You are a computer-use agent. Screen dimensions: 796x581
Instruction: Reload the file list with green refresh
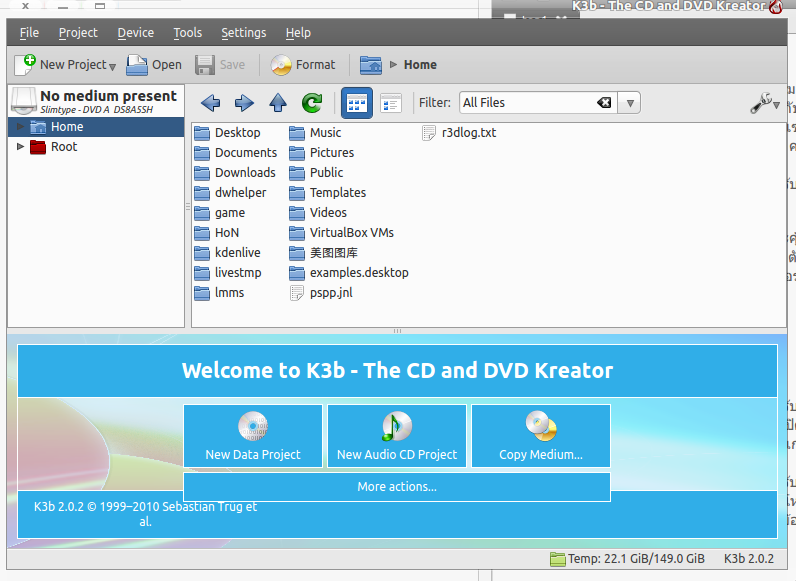point(312,103)
